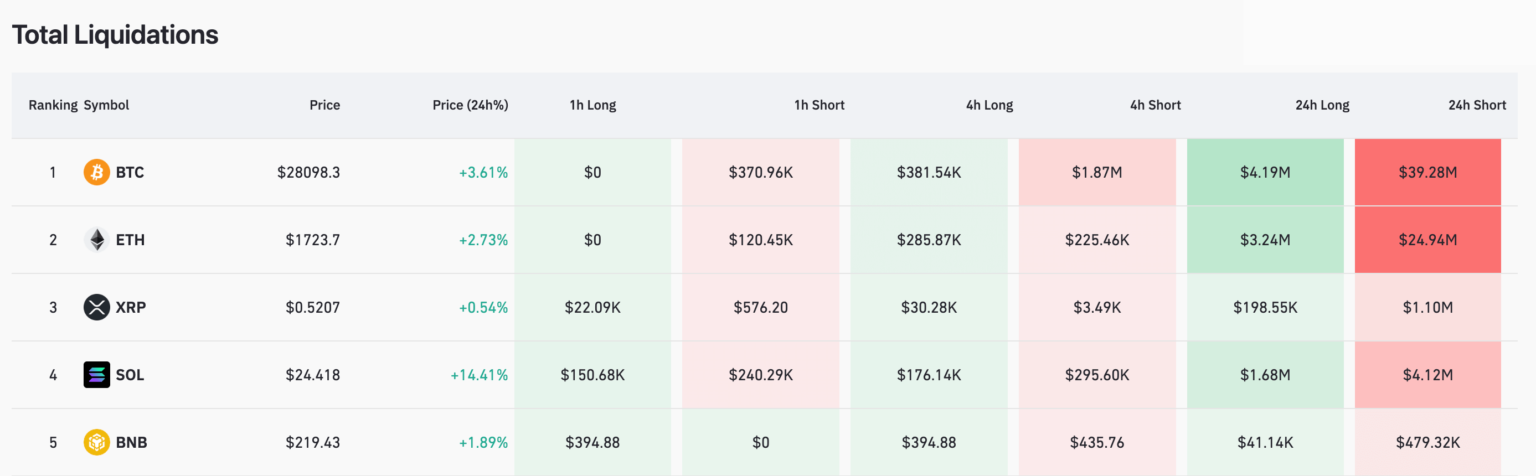The image size is (1536, 476).
Task: Sort by Price (24h%) column header
Action: pos(470,105)
